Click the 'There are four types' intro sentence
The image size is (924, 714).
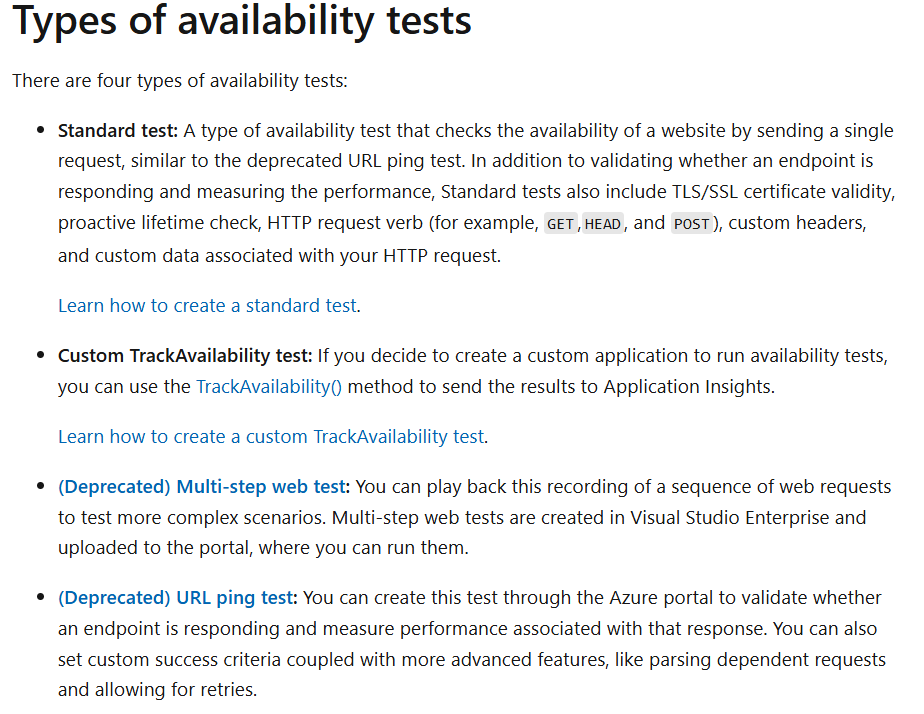(x=180, y=80)
